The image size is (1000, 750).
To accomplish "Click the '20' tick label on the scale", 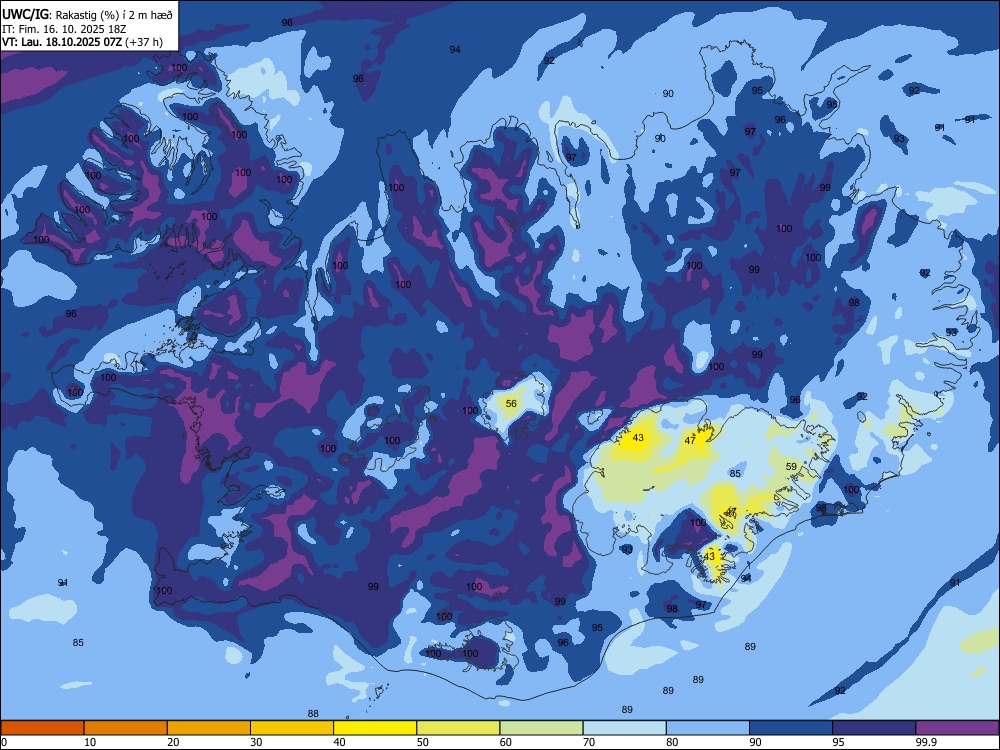I will tap(173, 742).
